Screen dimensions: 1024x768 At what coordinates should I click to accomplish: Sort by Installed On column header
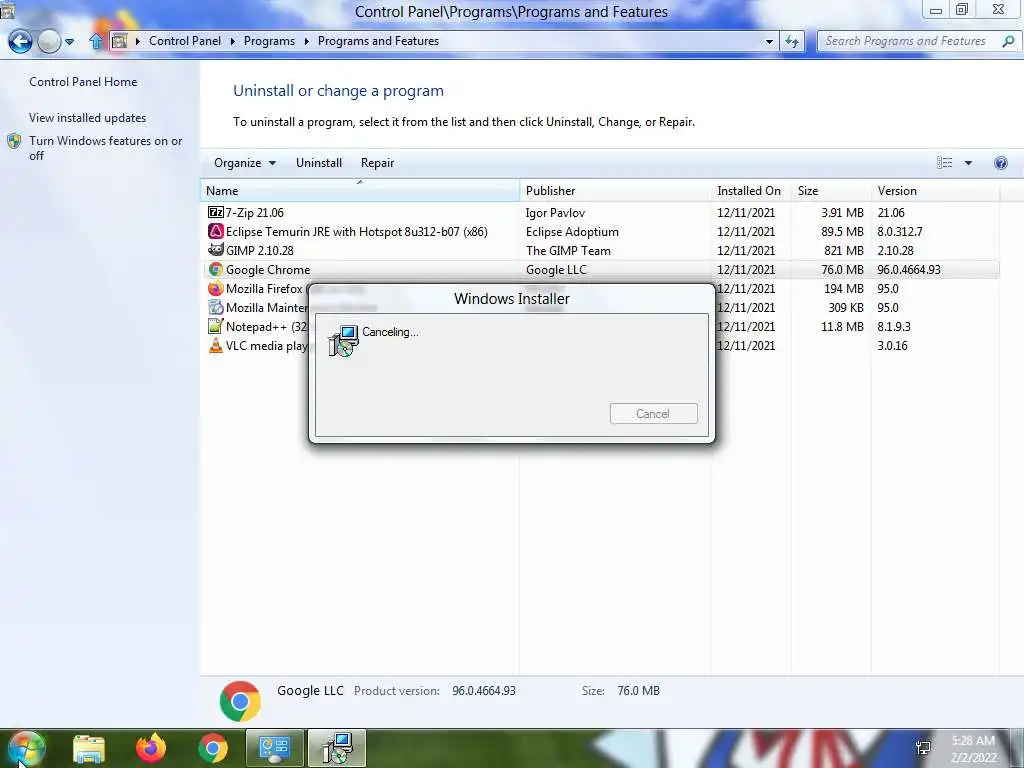click(751, 191)
